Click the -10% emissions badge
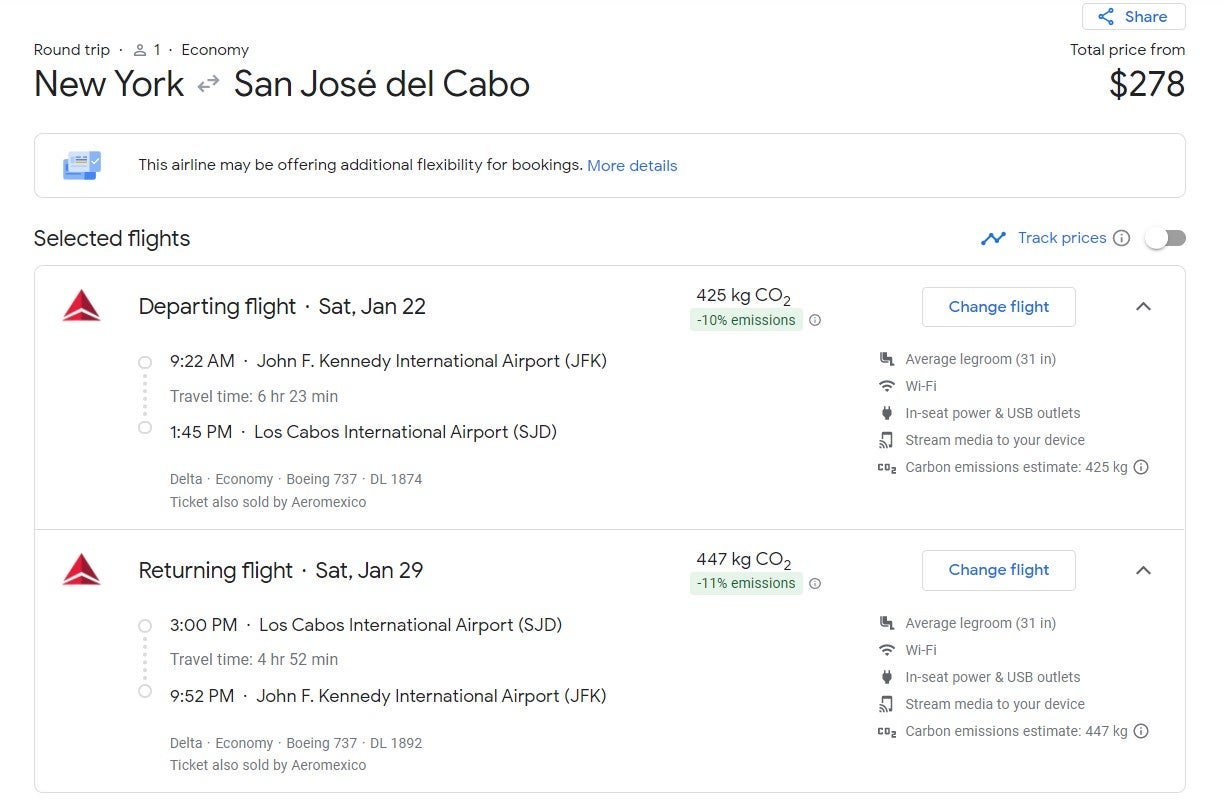Image resolution: width=1224 pixels, height=808 pixels. tap(746, 320)
